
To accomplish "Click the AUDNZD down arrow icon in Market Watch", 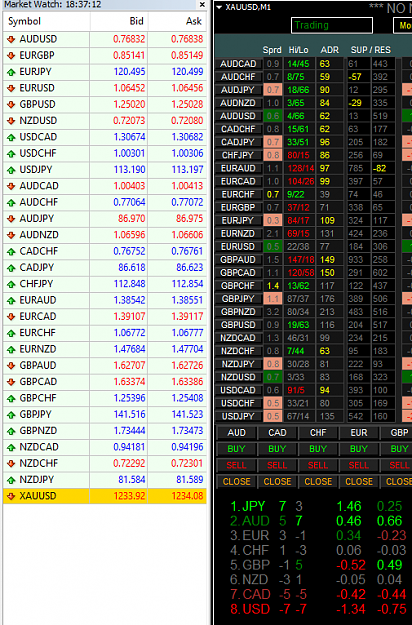I will click(11, 235).
